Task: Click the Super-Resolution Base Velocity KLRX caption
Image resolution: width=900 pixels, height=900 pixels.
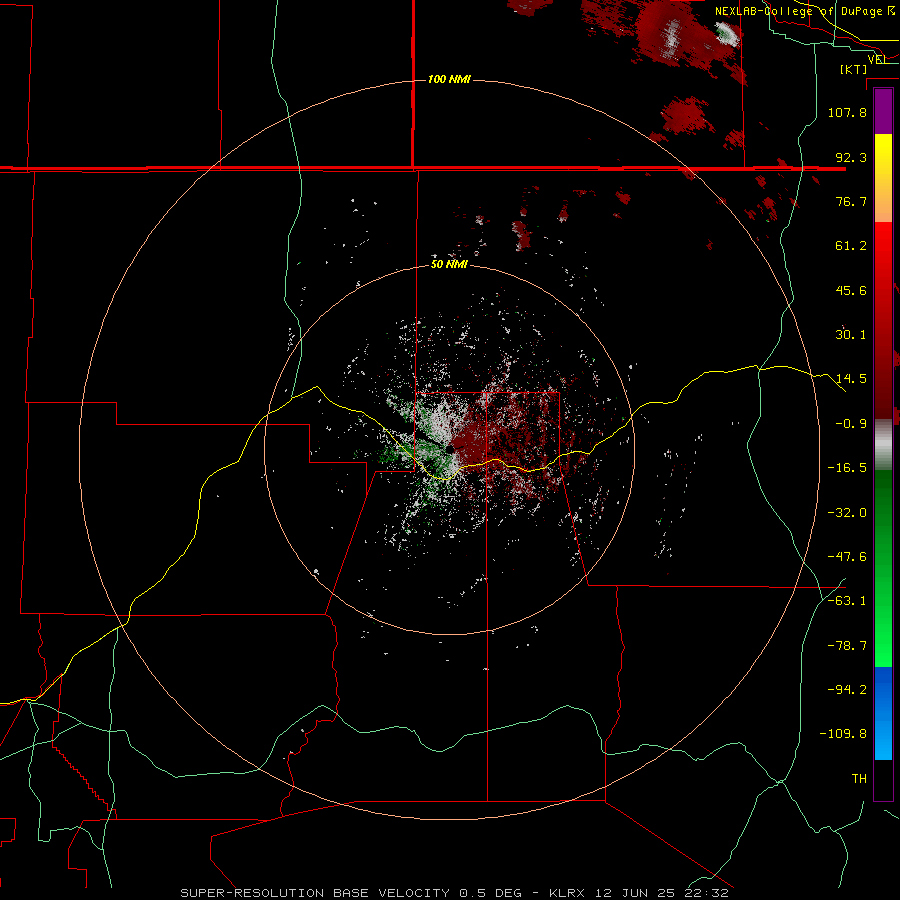Action: click(455, 893)
